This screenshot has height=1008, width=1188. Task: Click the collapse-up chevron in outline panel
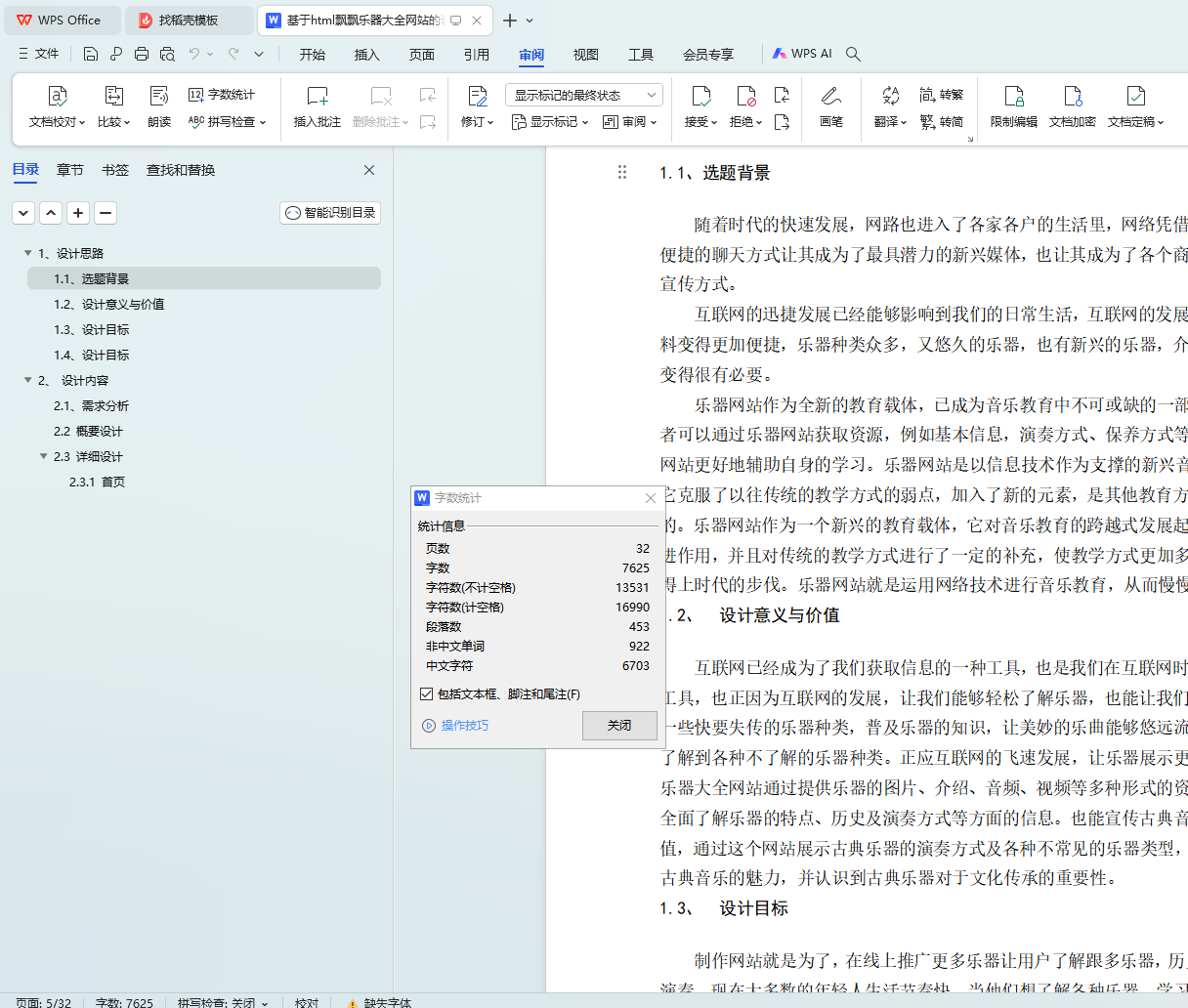(51, 212)
